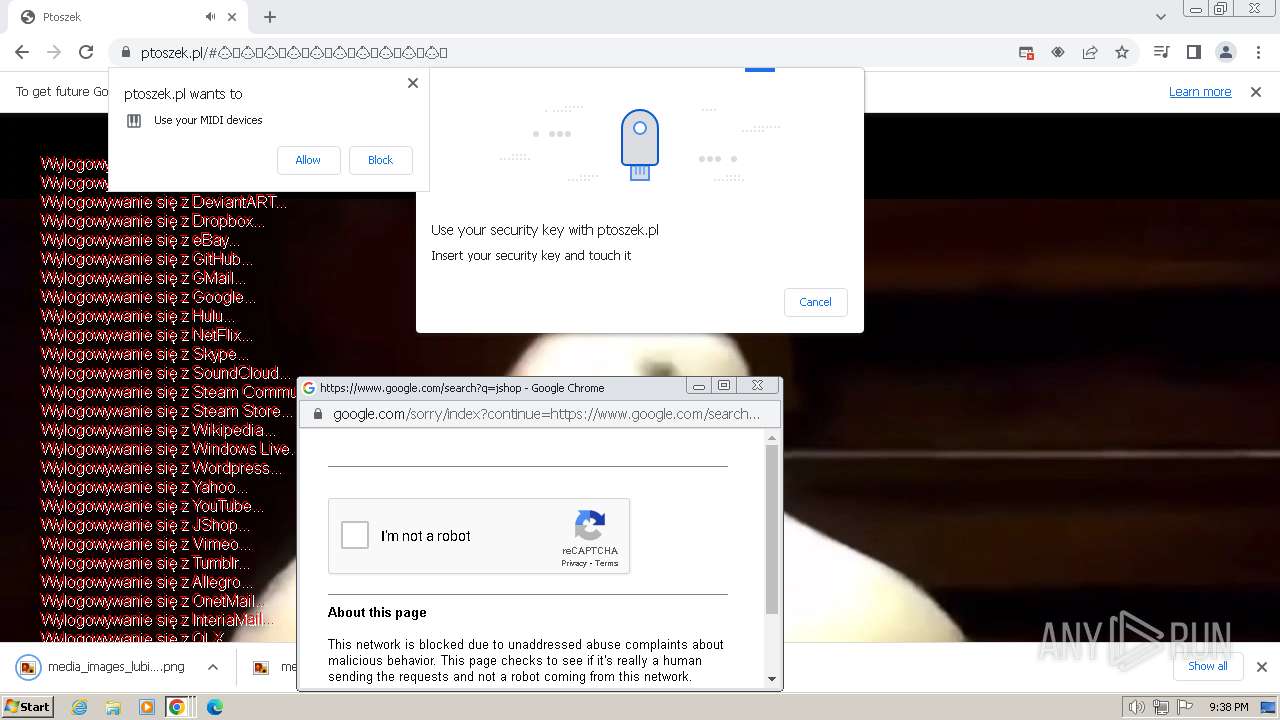Bookmark this tab with the star icon

point(1122,52)
